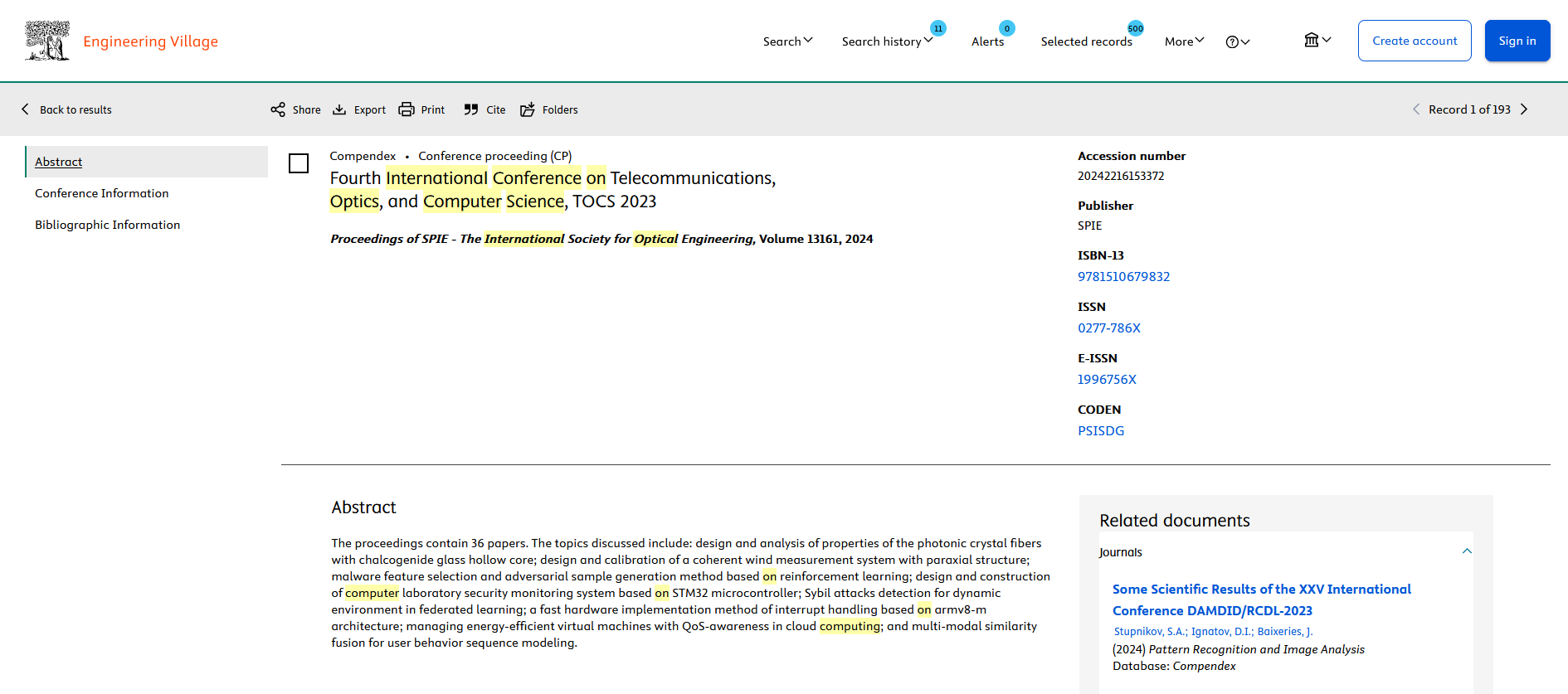
Task: Click accession number 20242216153372
Action: coord(1121,176)
